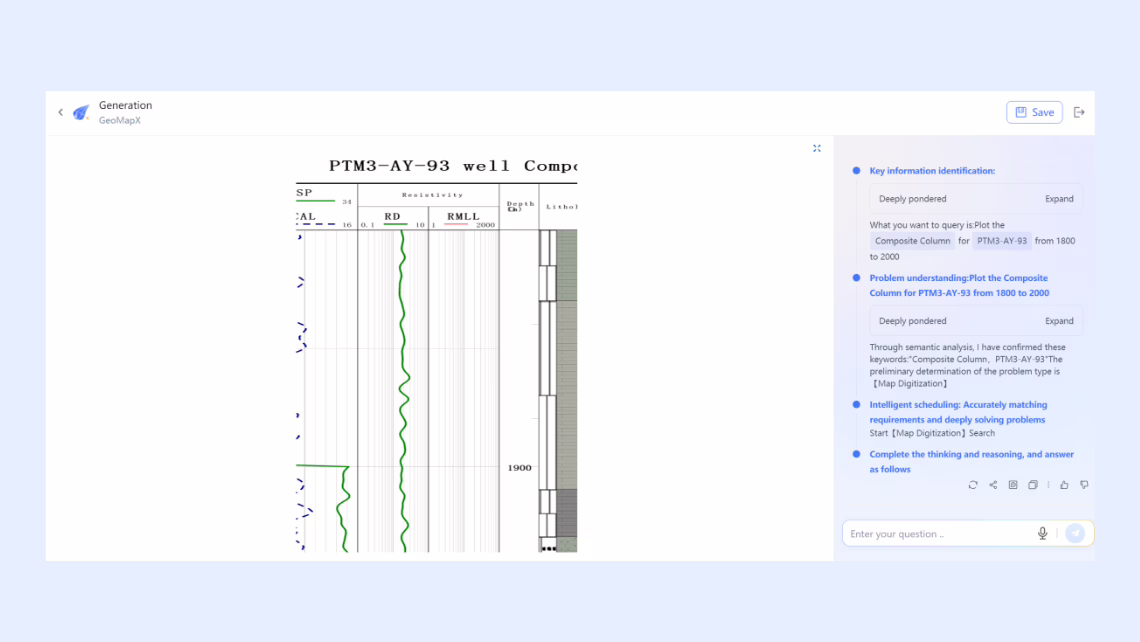Start voice input with microphone icon
Viewport: 1140px width, 642px height.
1042,534
